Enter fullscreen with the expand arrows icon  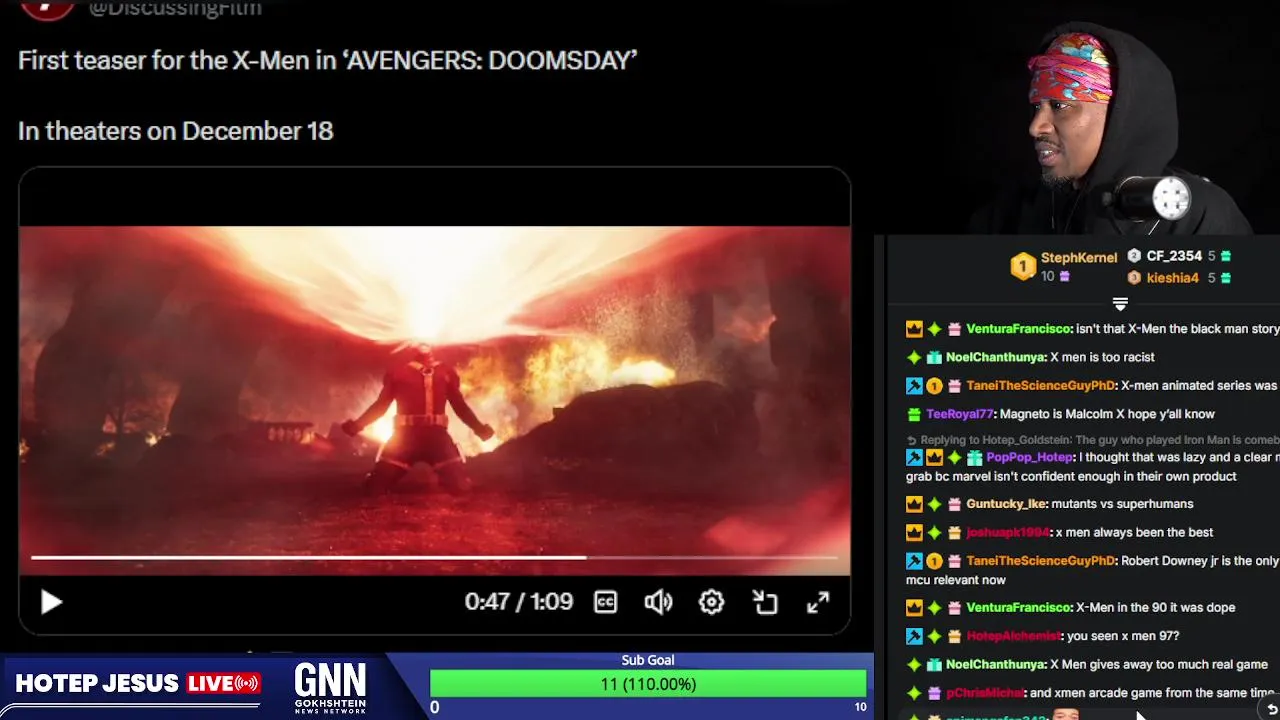coord(818,602)
